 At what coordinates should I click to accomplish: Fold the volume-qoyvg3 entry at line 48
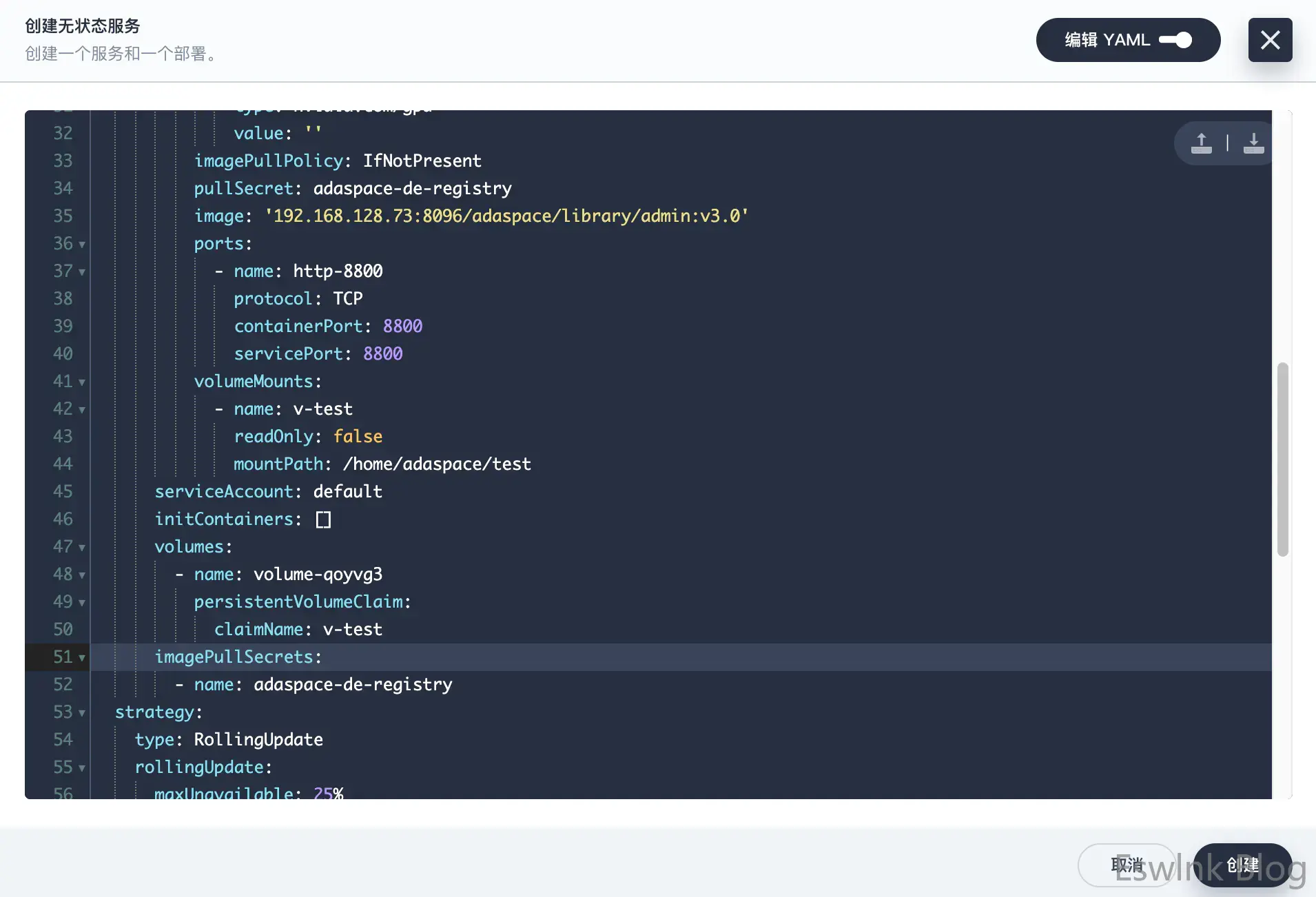click(x=82, y=575)
